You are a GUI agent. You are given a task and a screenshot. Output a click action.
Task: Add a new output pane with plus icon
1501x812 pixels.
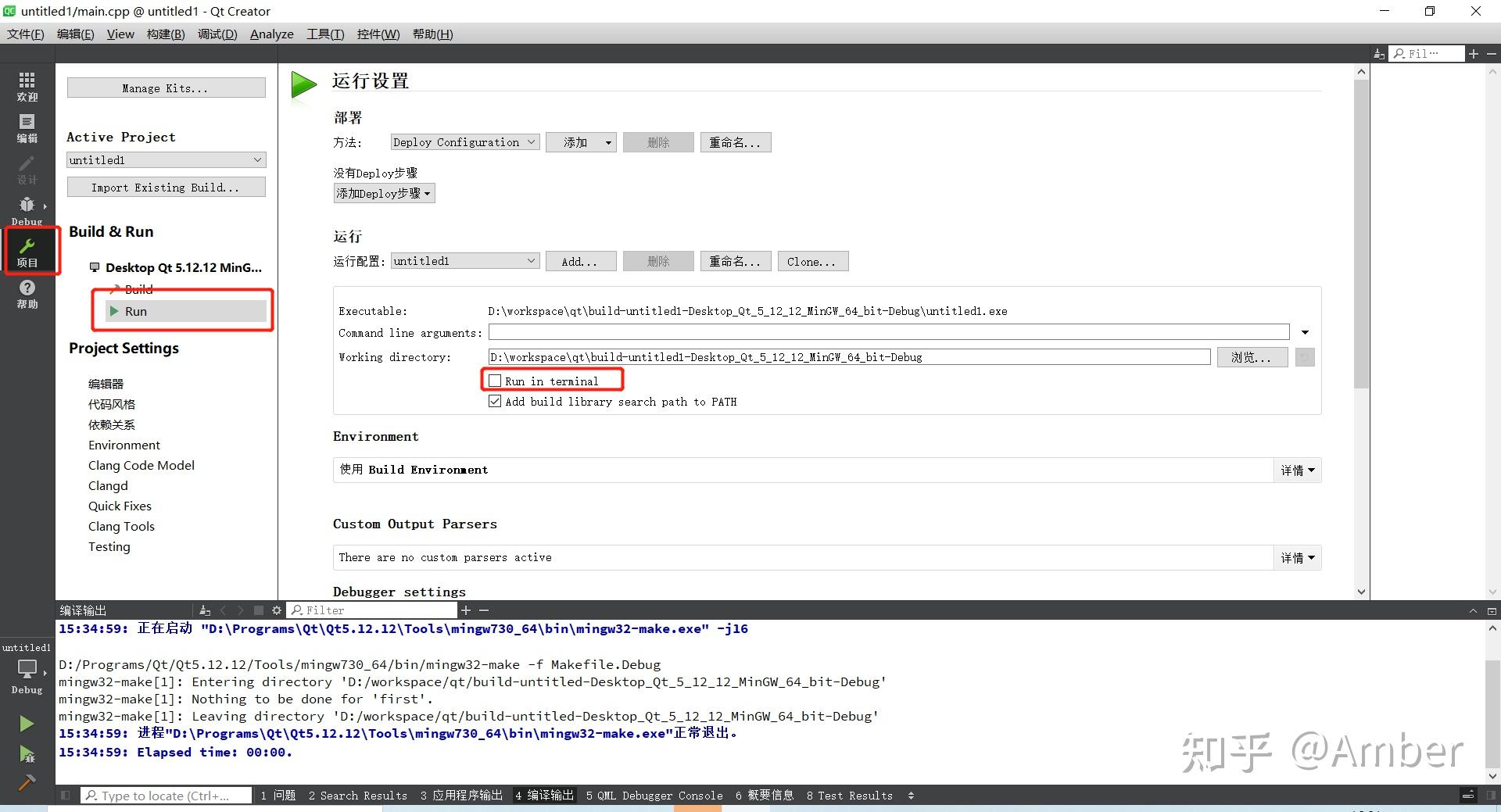pyautogui.click(x=465, y=610)
